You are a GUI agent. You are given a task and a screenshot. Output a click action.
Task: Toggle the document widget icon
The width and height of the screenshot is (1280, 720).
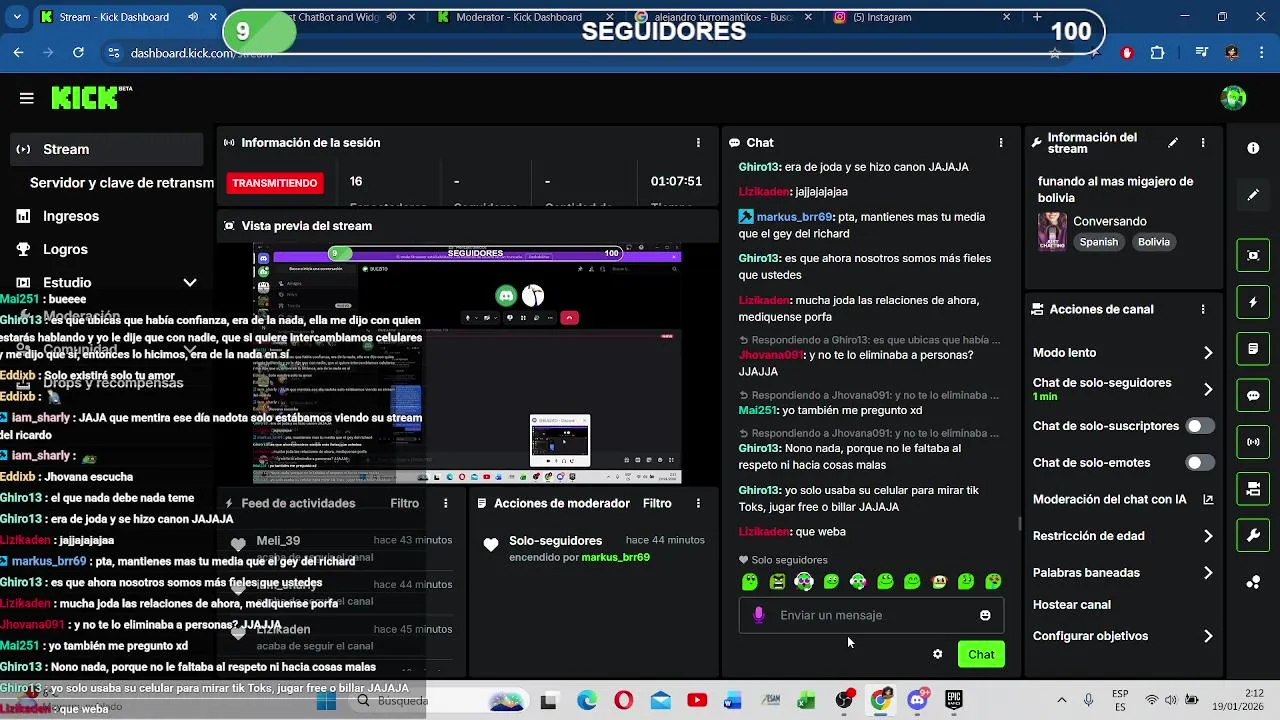[x=1253, y=349]
